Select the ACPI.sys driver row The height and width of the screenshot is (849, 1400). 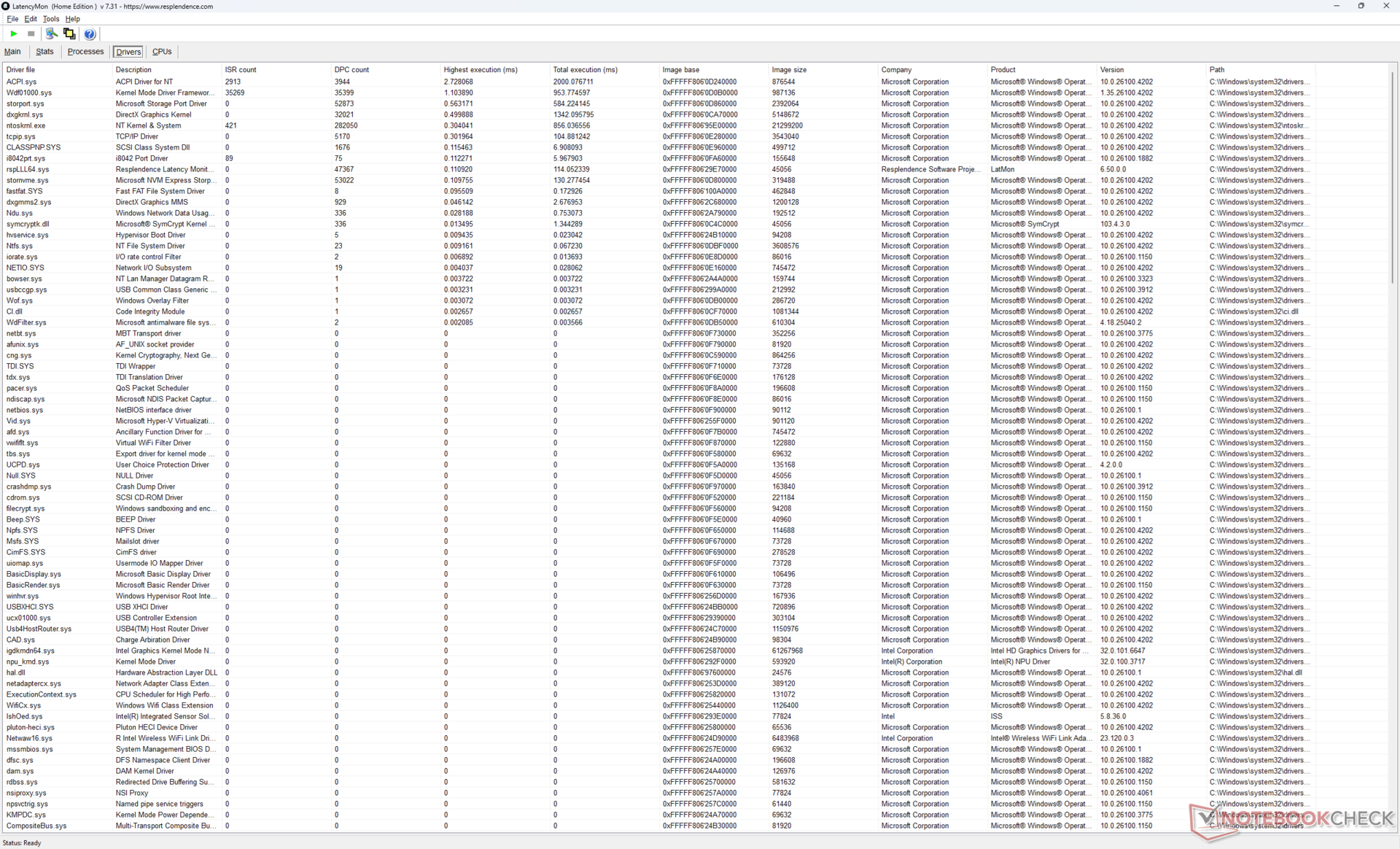[x=21, y=82]
